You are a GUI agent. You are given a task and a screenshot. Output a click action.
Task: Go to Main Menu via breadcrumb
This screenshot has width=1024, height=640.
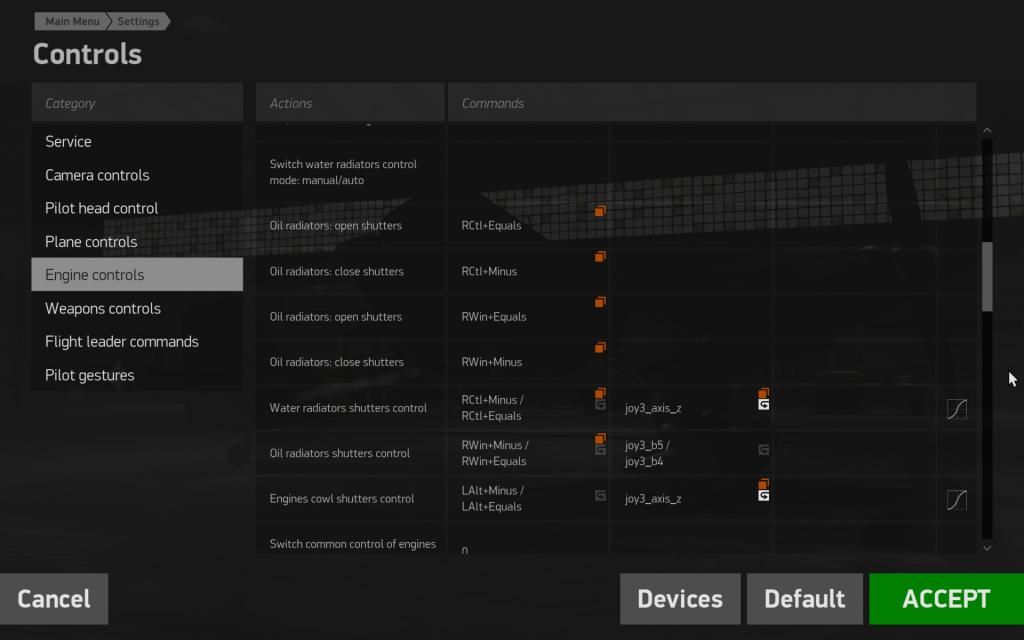(x=70, y=20)
